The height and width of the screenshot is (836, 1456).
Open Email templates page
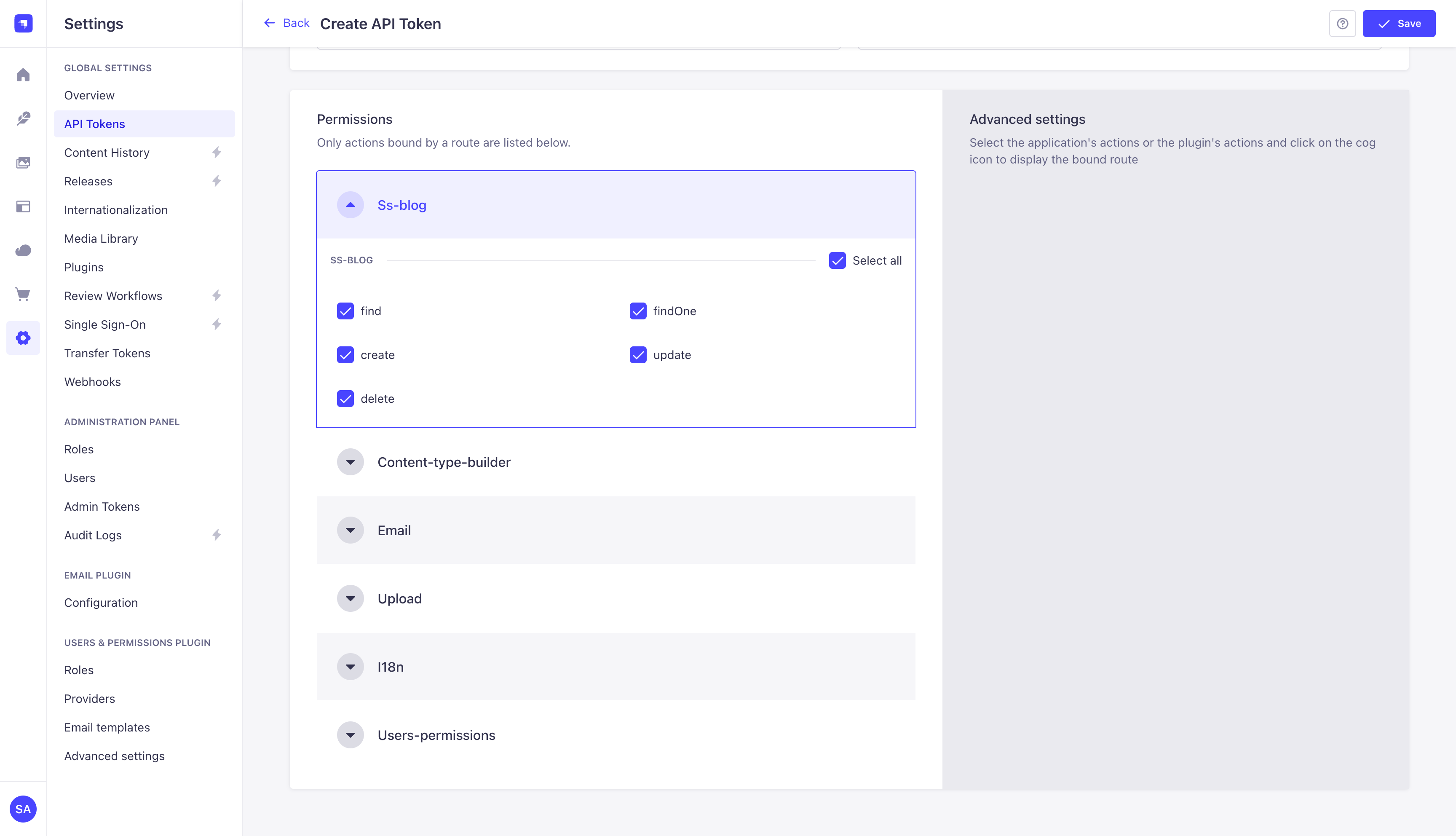[145, 727]
